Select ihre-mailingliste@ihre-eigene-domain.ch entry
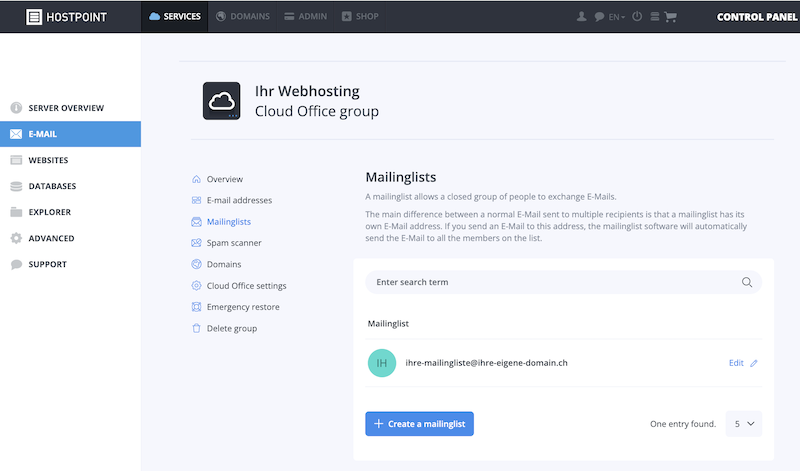This screenshot has height=471, width=800. click(x=486, y=363)
